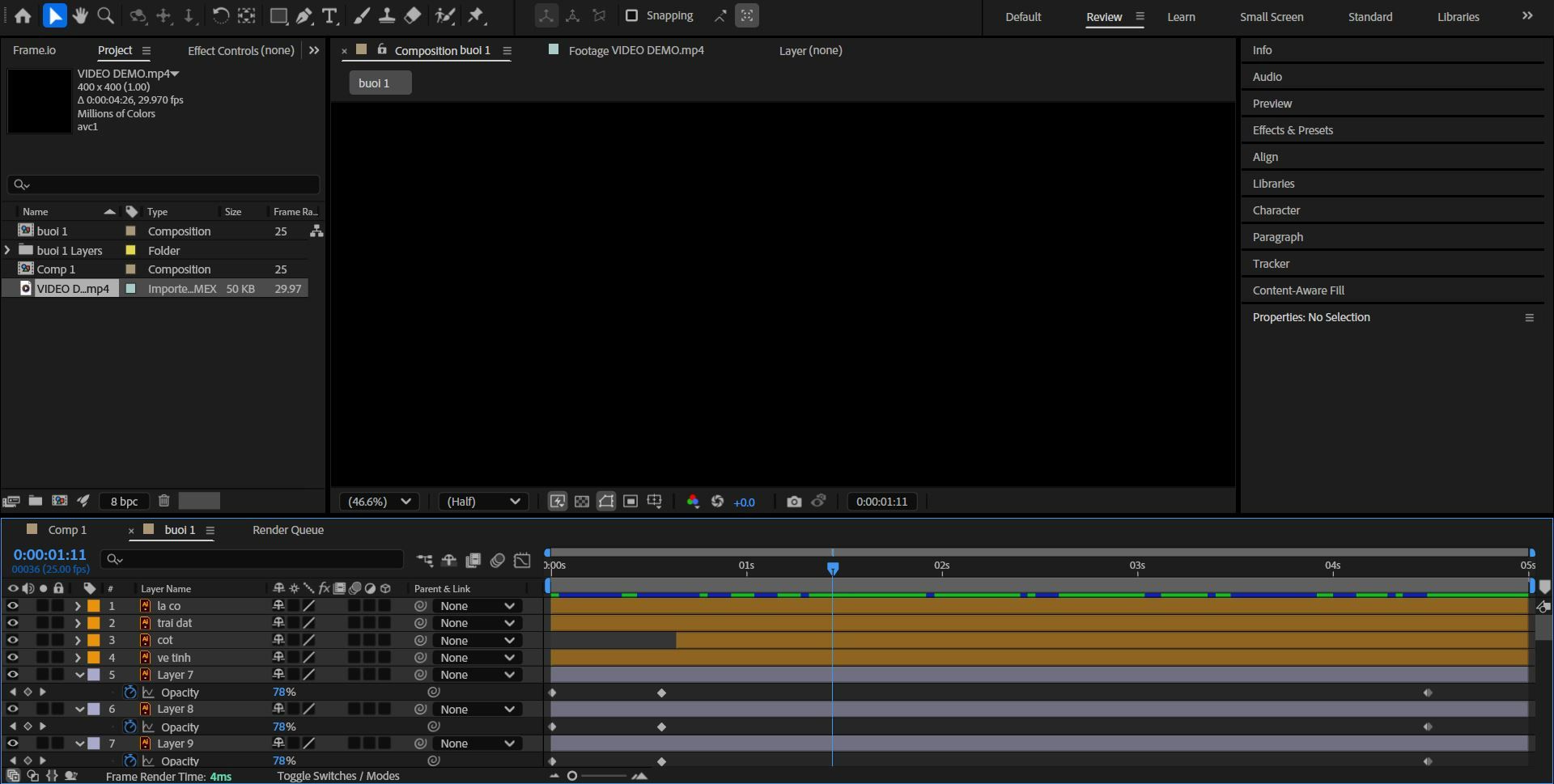This screenshot has width=1554, height=784.
Task: Switch to Learn workspace
Action: click(x=1181, y=17)
